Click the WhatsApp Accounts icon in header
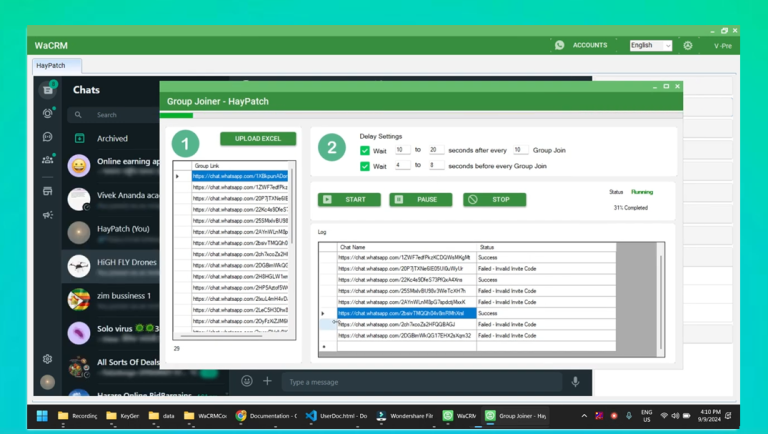This screenshot has height=434, width=768. (x=560, y=45)
